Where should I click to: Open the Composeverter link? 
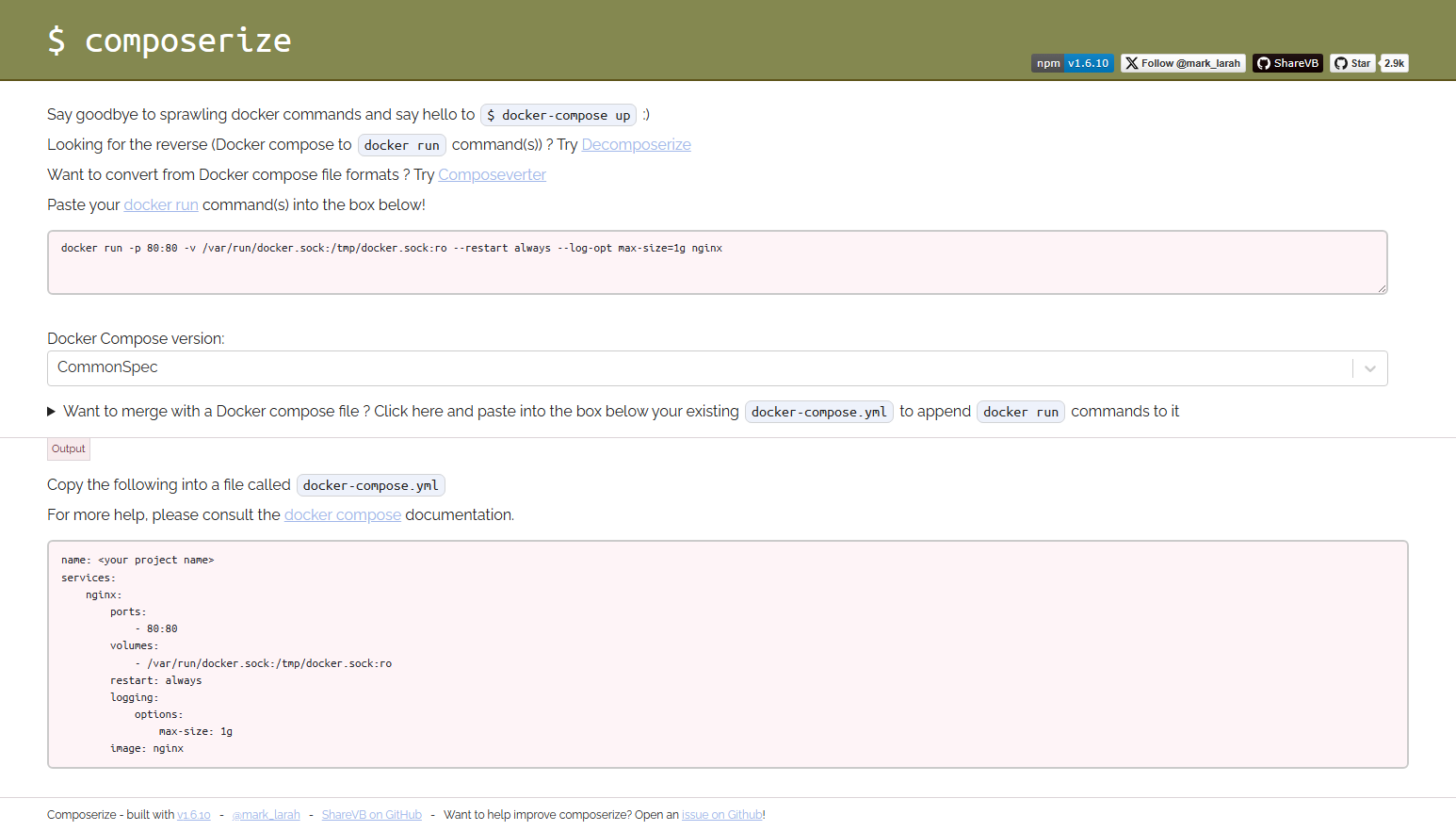[x=492, y=174]
